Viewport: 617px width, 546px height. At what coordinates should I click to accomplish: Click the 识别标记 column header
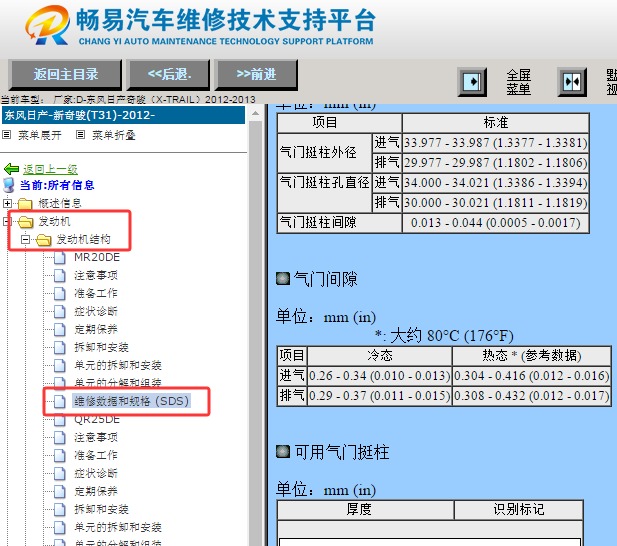click(x=518, y=510)
